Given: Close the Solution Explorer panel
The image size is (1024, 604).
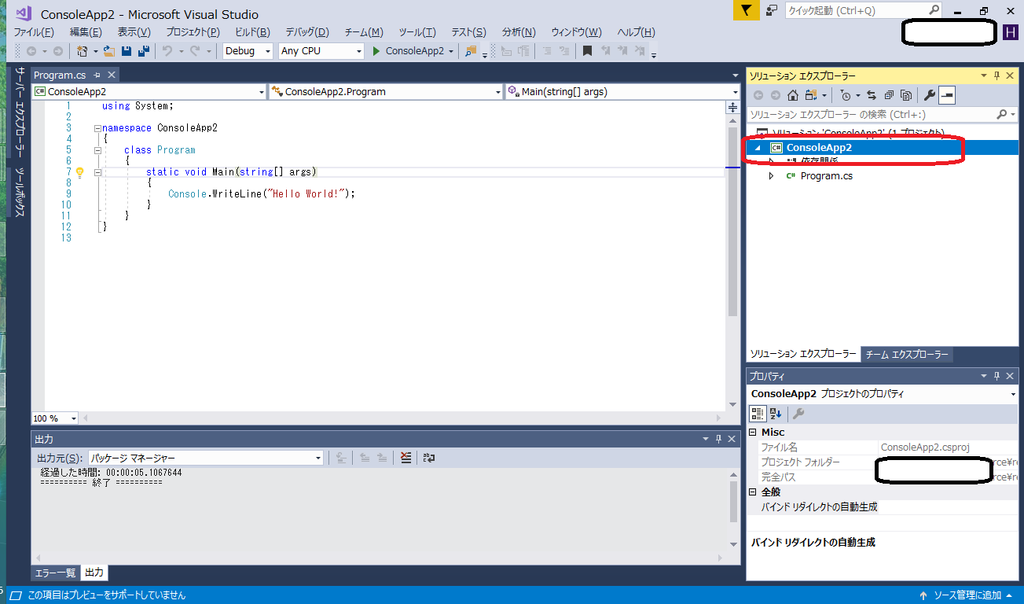Looking at the screenshot, I should coord(1010,76).
